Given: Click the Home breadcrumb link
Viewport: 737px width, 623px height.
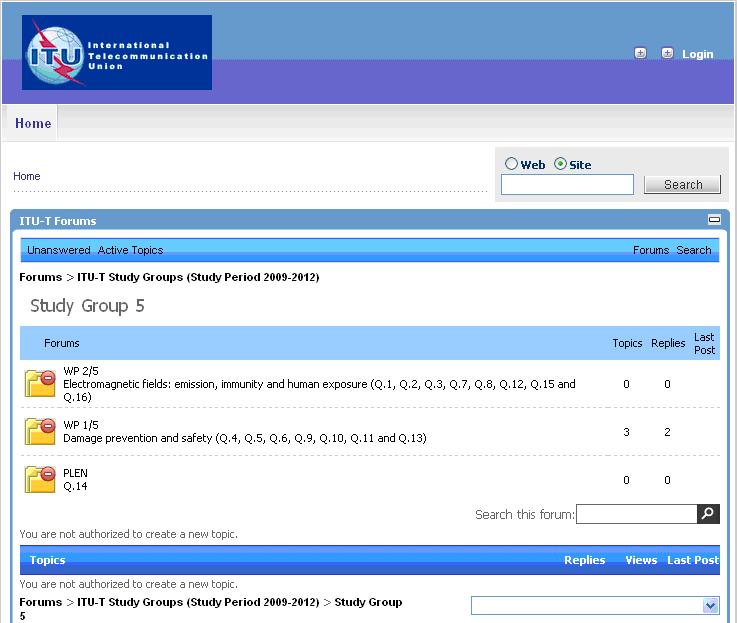Looking at the screenshot, I should tap(27, 176).
